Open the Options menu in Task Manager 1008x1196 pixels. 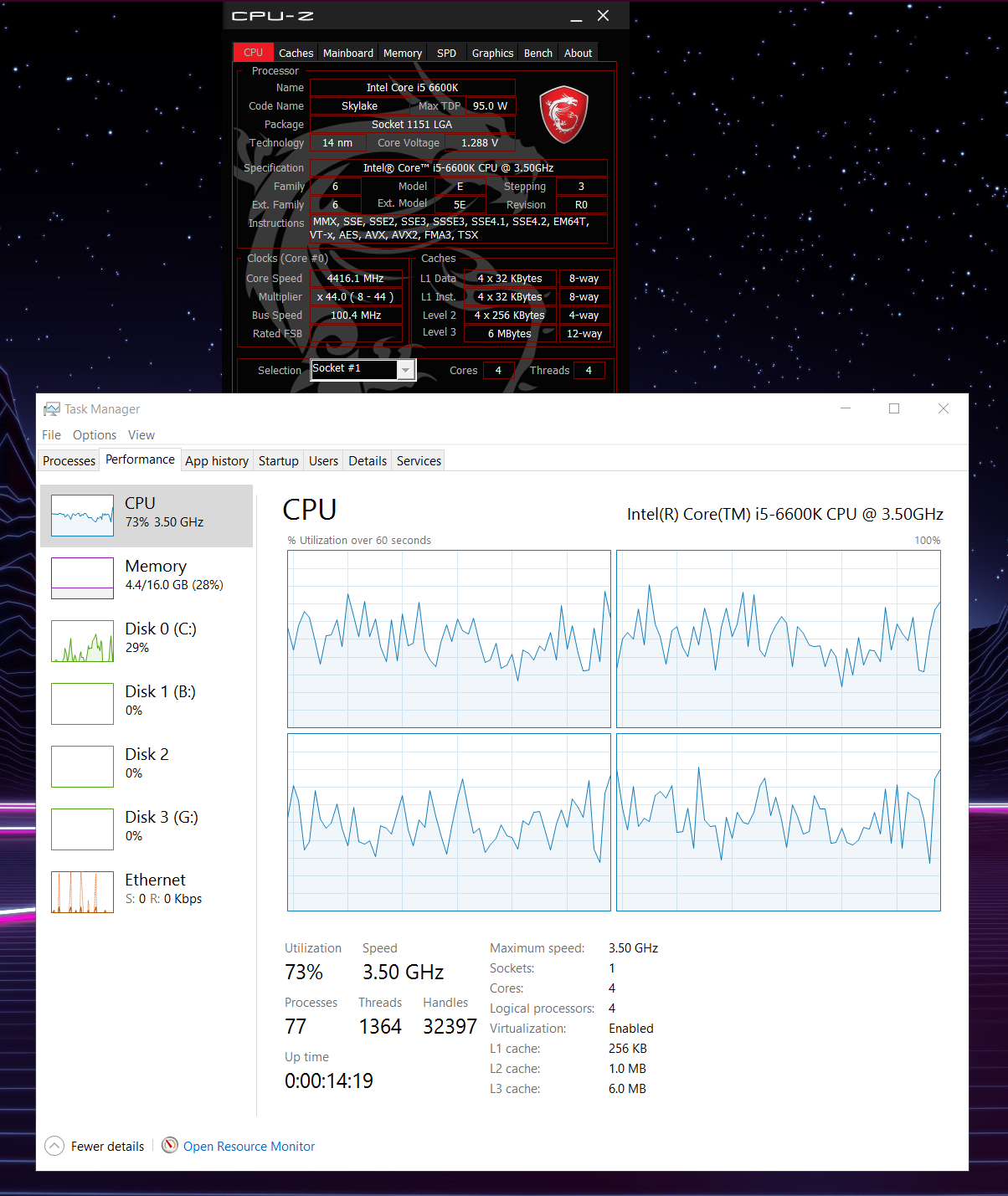click(94, 434)
